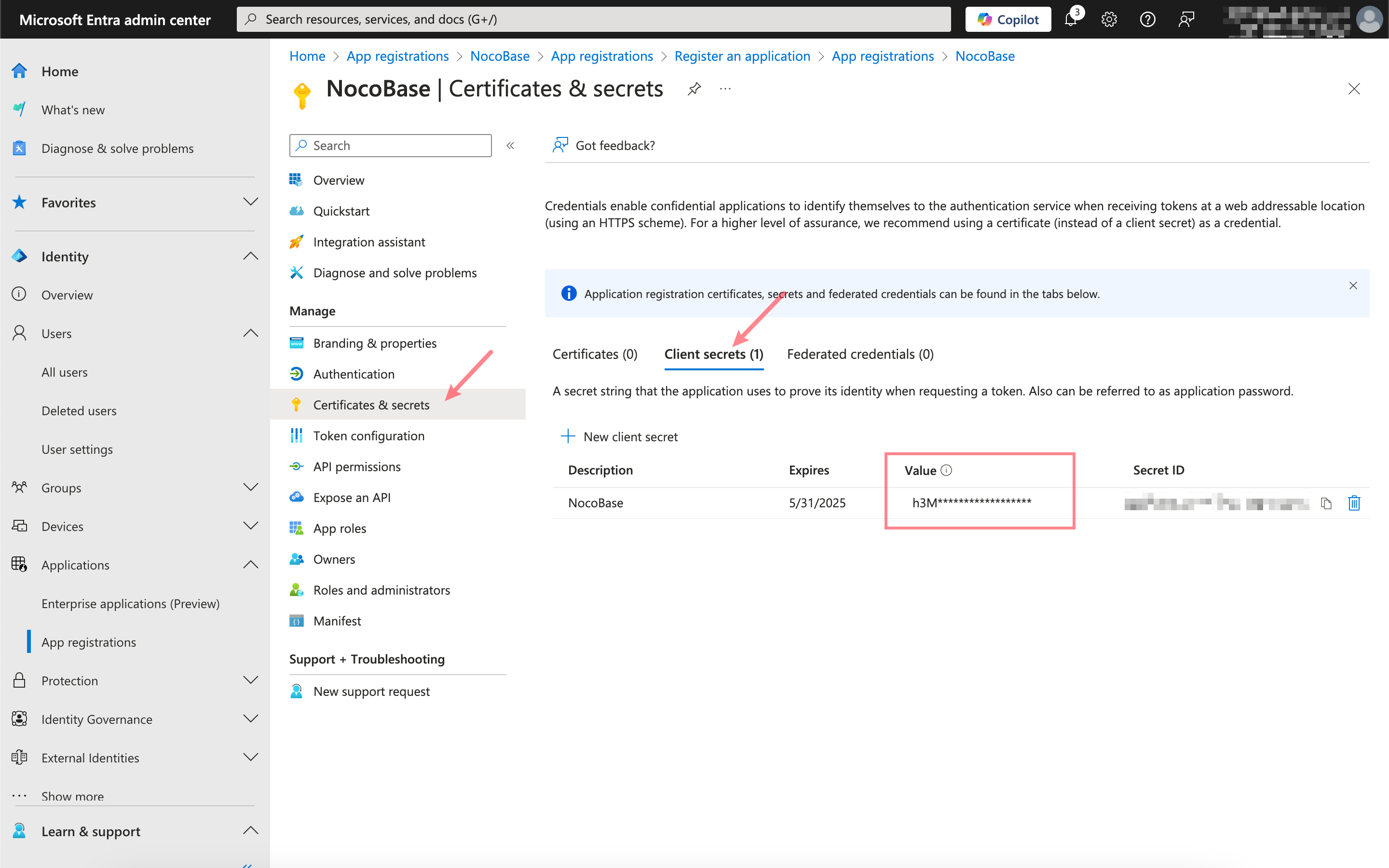
Task: Expand the Favorites section
Action: pyautogui.click(x=250, y=202)
